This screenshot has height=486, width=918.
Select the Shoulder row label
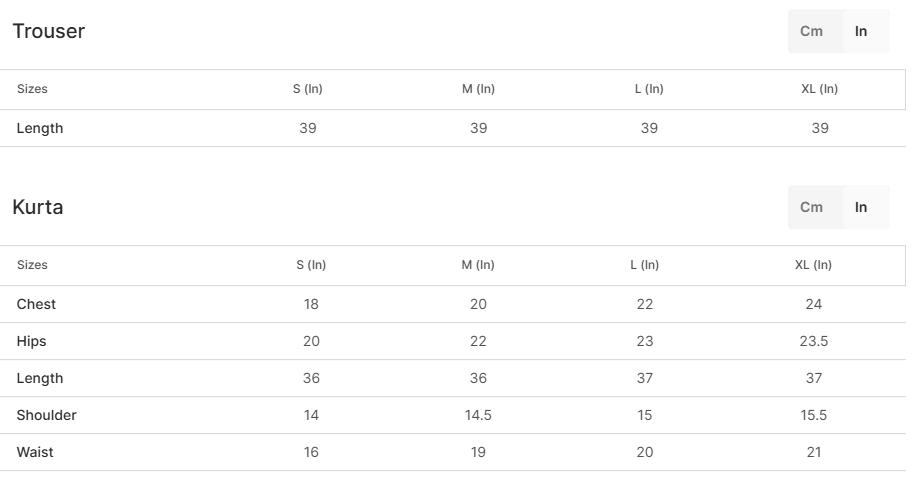(47, 415)
